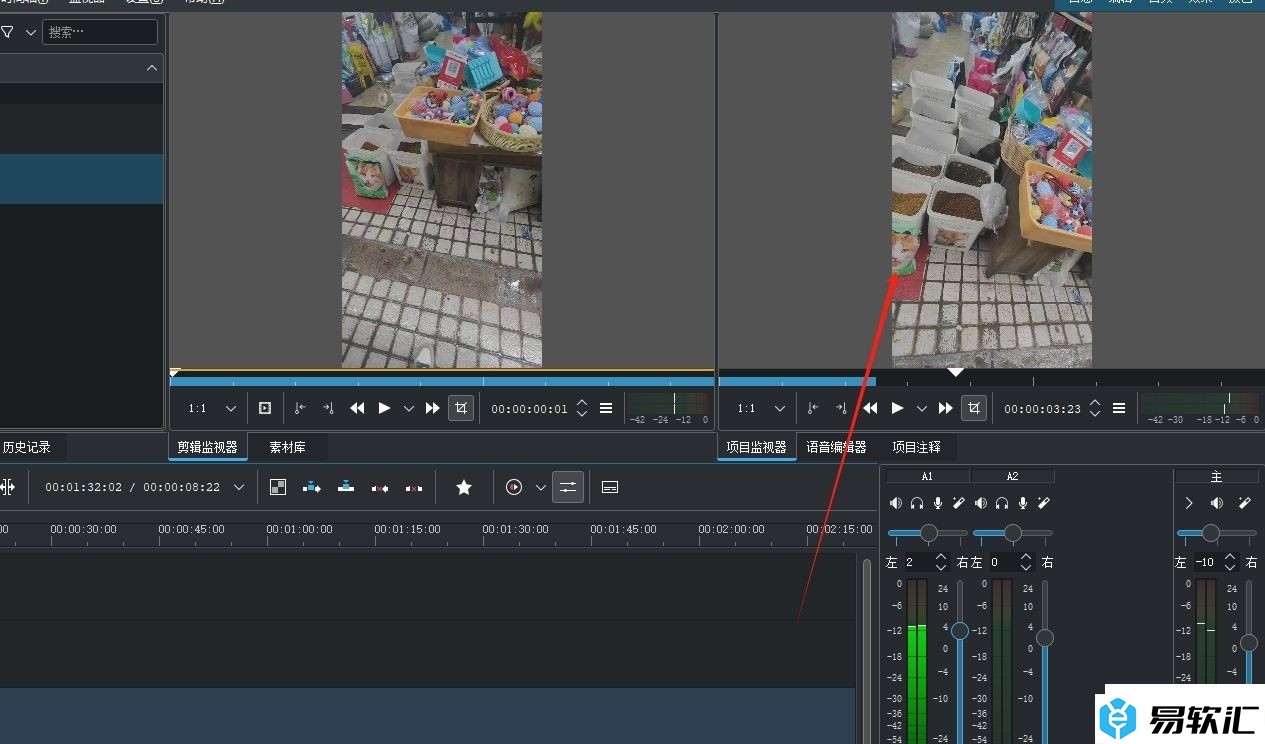Expand the master channel chevron

[x=1189, y=503]
